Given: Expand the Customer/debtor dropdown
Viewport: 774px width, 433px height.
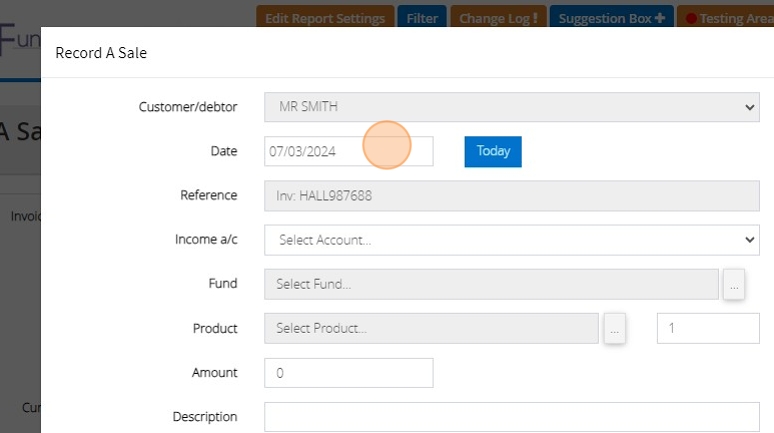Looking at the screenshot, I should (511, 107).
